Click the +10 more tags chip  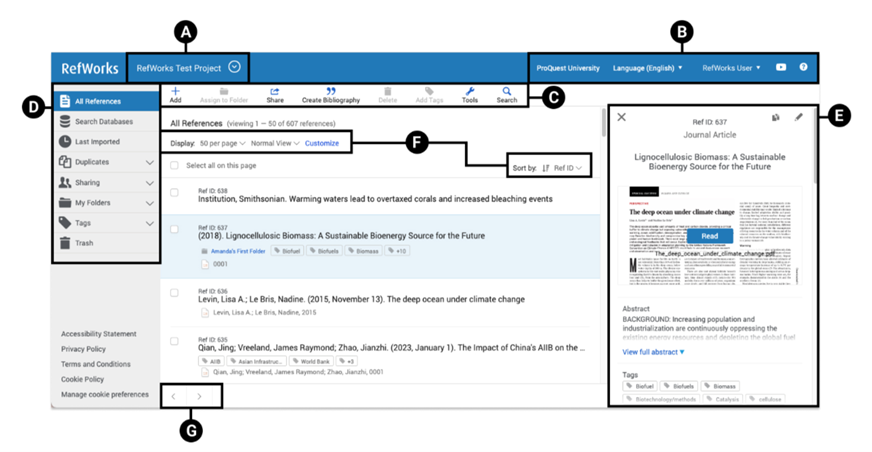(397, 251)
